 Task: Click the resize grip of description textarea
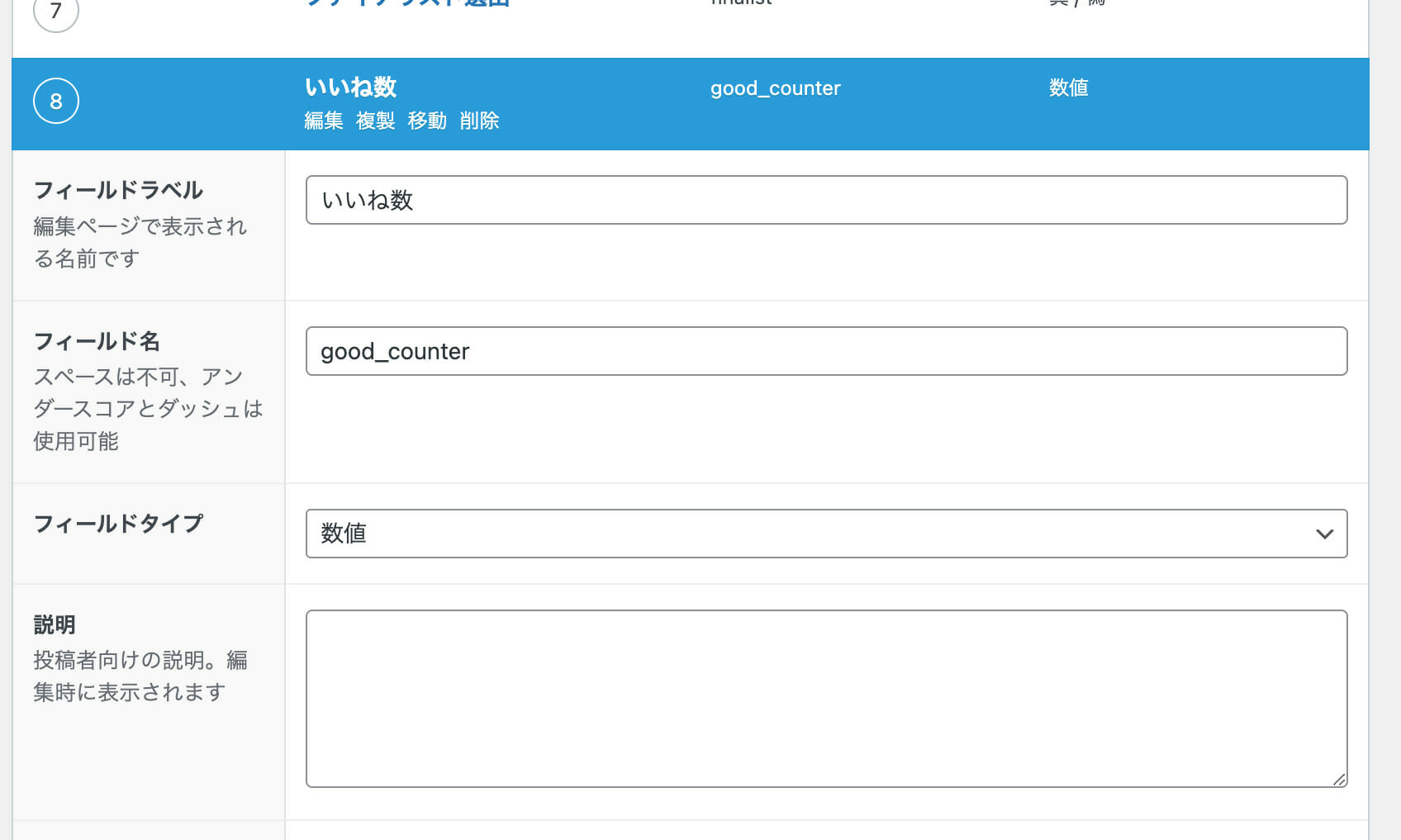coord(1339,779)
